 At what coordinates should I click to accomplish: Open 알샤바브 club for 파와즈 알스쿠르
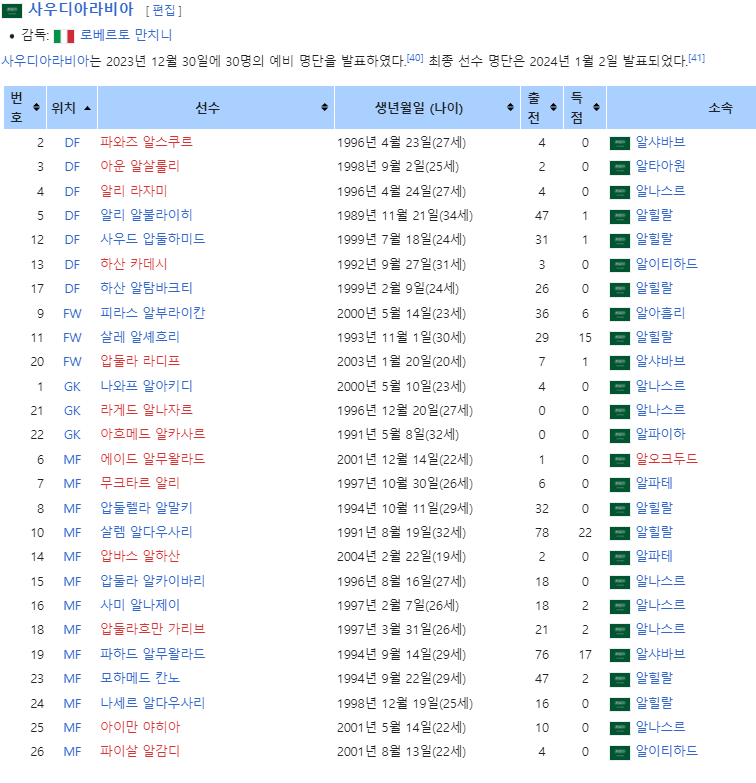pyautogui.click(x=660, y=142)
